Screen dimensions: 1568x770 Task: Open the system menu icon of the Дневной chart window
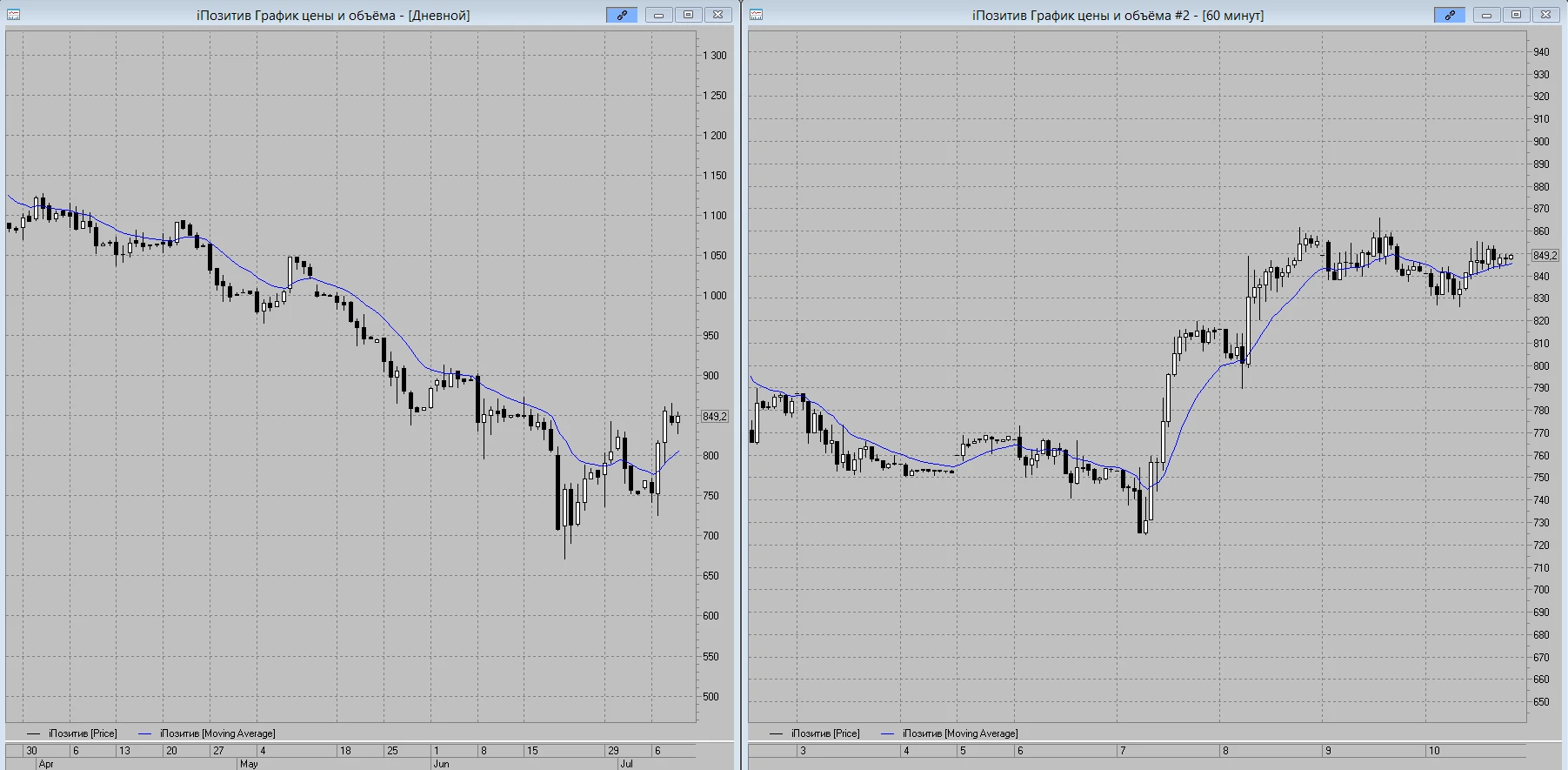(x=13, y=15)
